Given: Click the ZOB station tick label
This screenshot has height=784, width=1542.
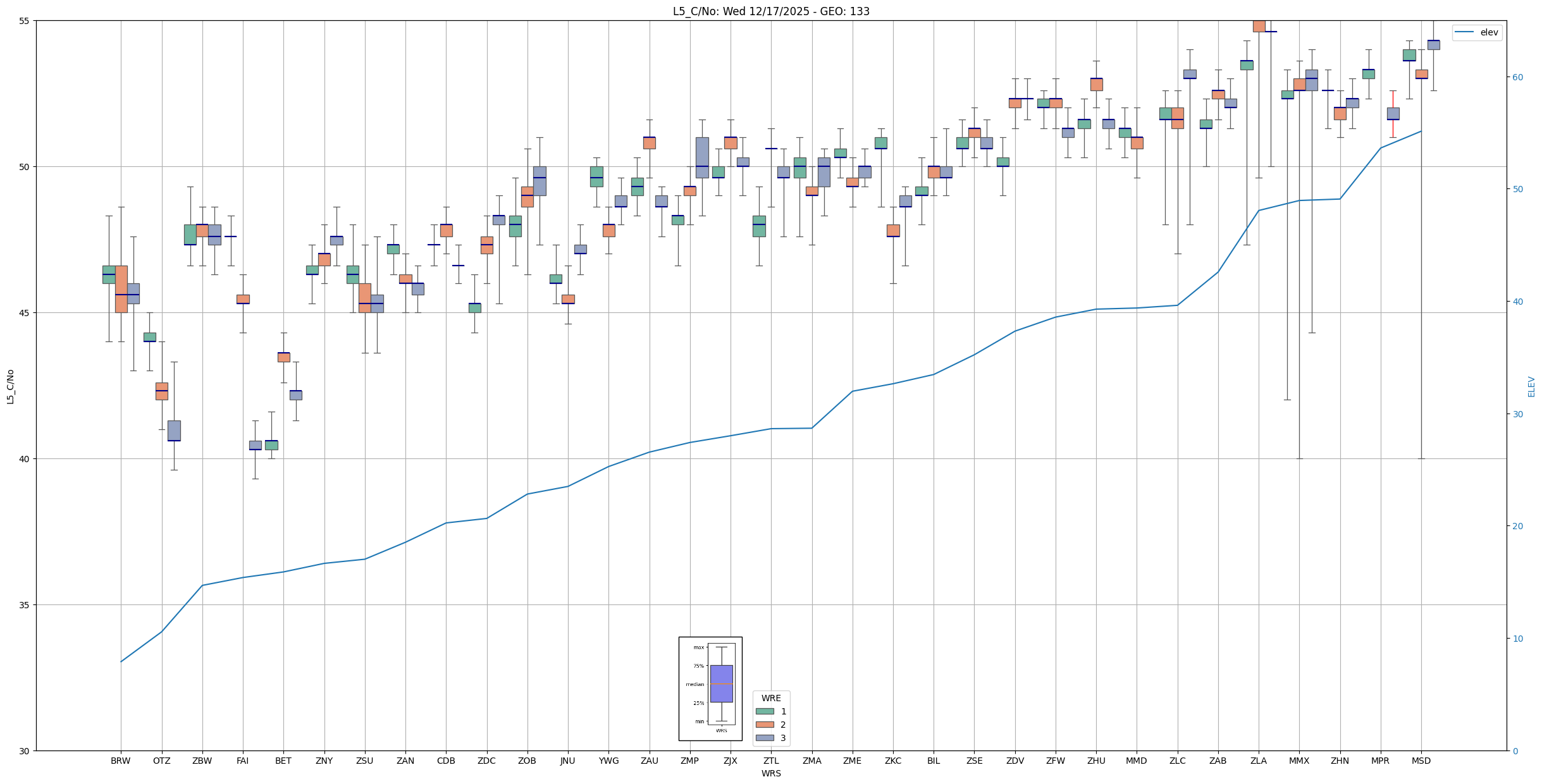Looking at the screenshot, I should click(526, 761).
